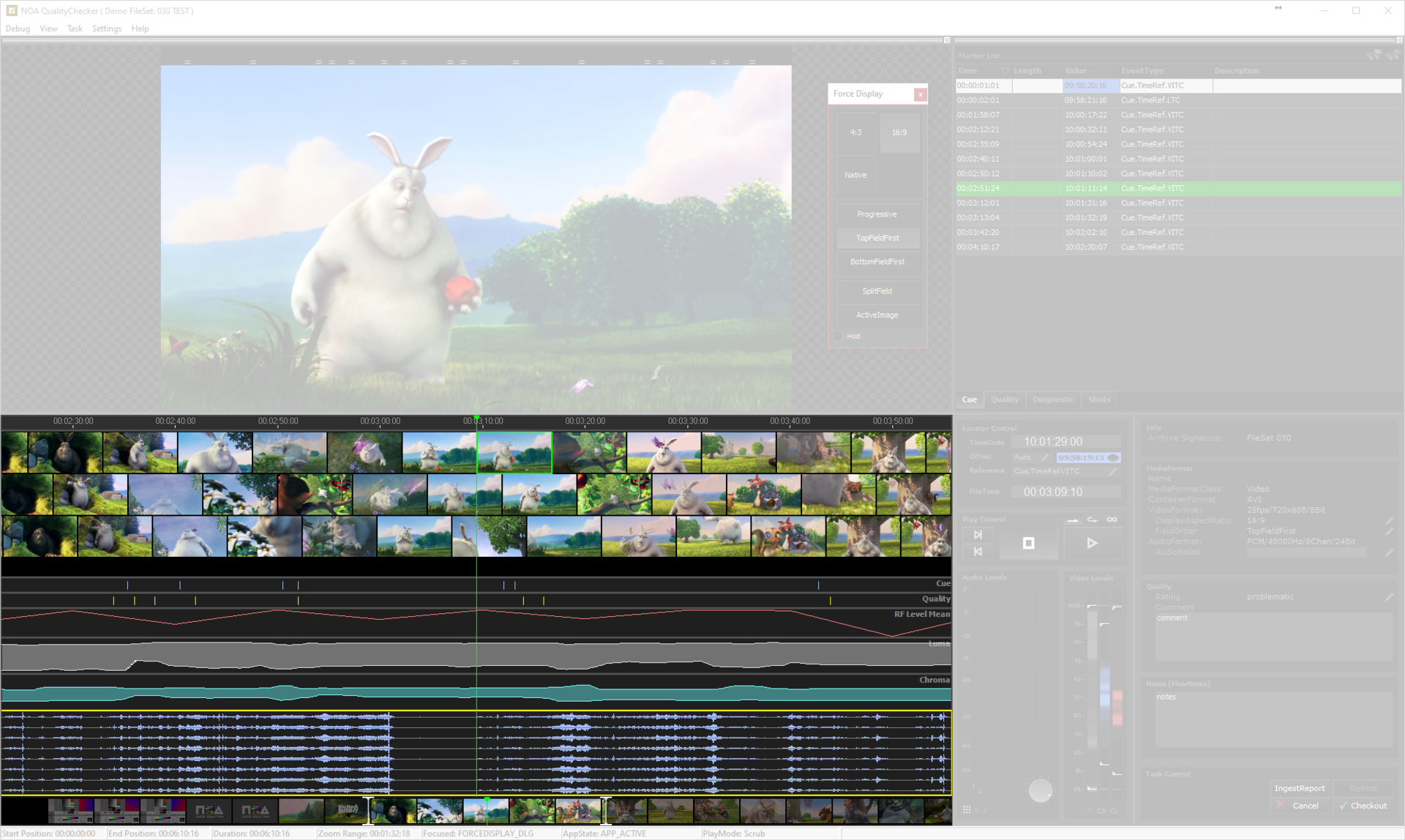Select BottomFieldFirst field order
Viewport: 1405px width, 840px height.
(x=877, y=262)
